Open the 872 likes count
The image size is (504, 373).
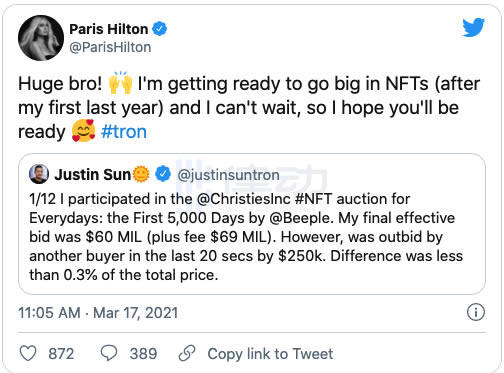(x=61, y=354)
